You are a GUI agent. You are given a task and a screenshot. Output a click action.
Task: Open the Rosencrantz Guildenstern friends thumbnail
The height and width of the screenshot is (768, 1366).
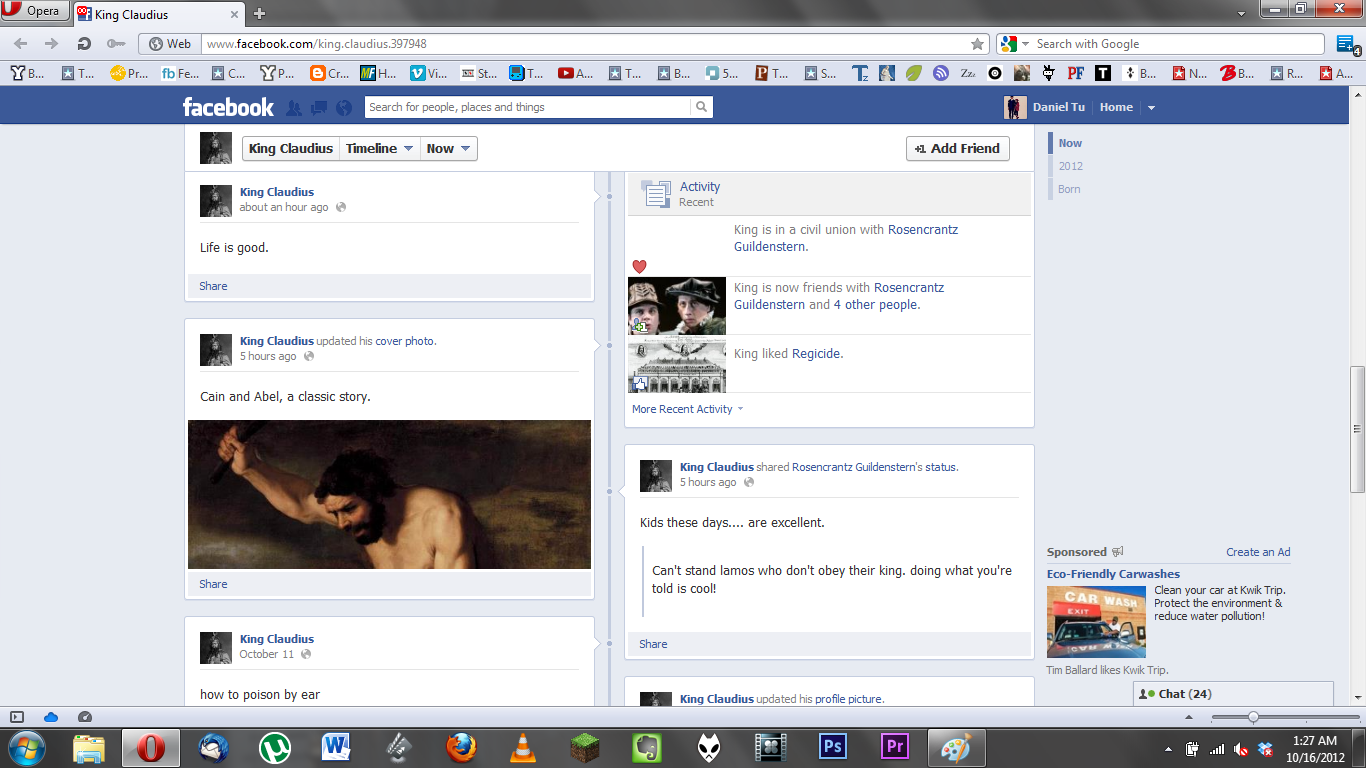click(677, 305)
